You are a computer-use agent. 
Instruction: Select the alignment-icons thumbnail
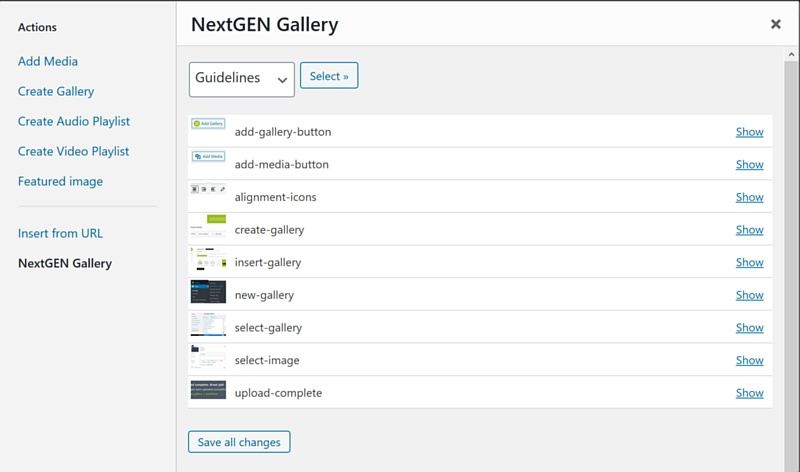click(x=208, y=189)
